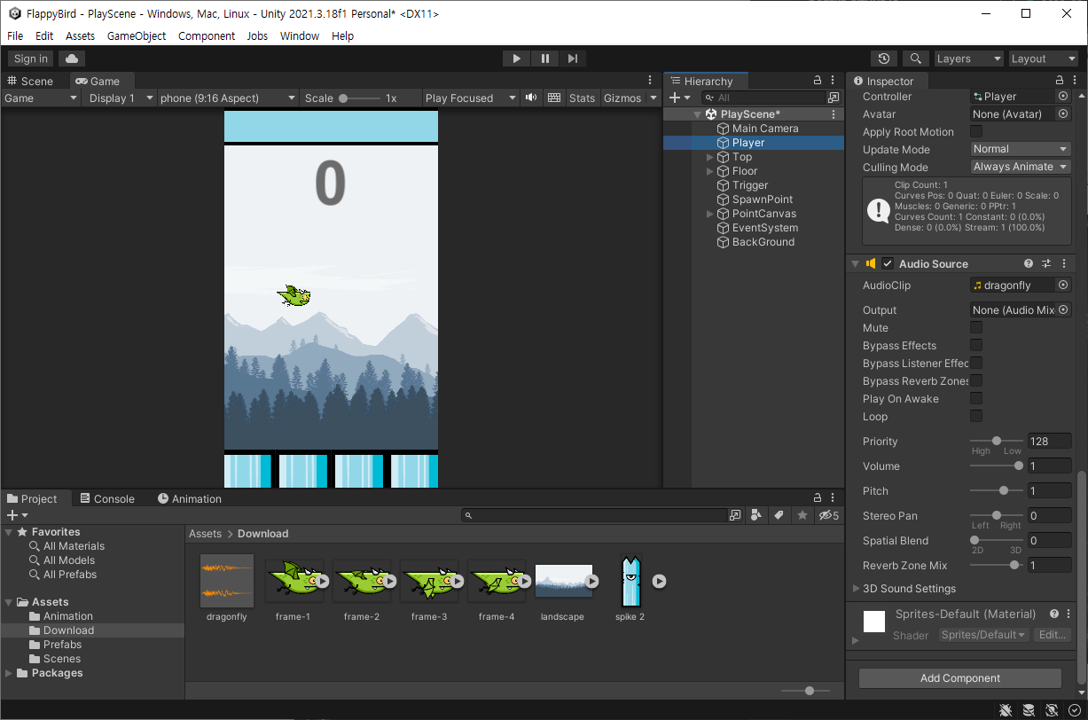Toggle hidden packages visibility icon showing 5
This screenshot has height=720, width=1088.
(828, 515)
